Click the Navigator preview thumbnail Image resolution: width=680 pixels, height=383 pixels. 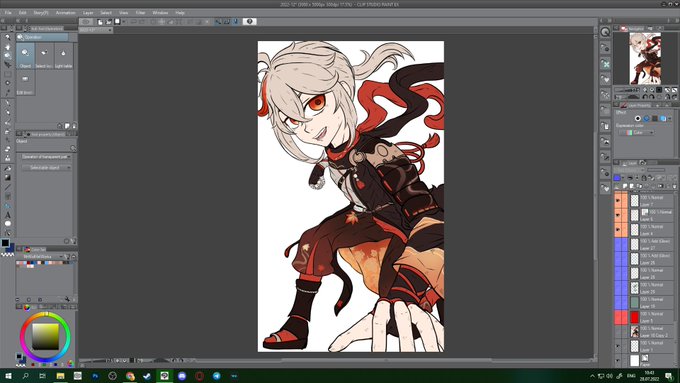[645, 58]
